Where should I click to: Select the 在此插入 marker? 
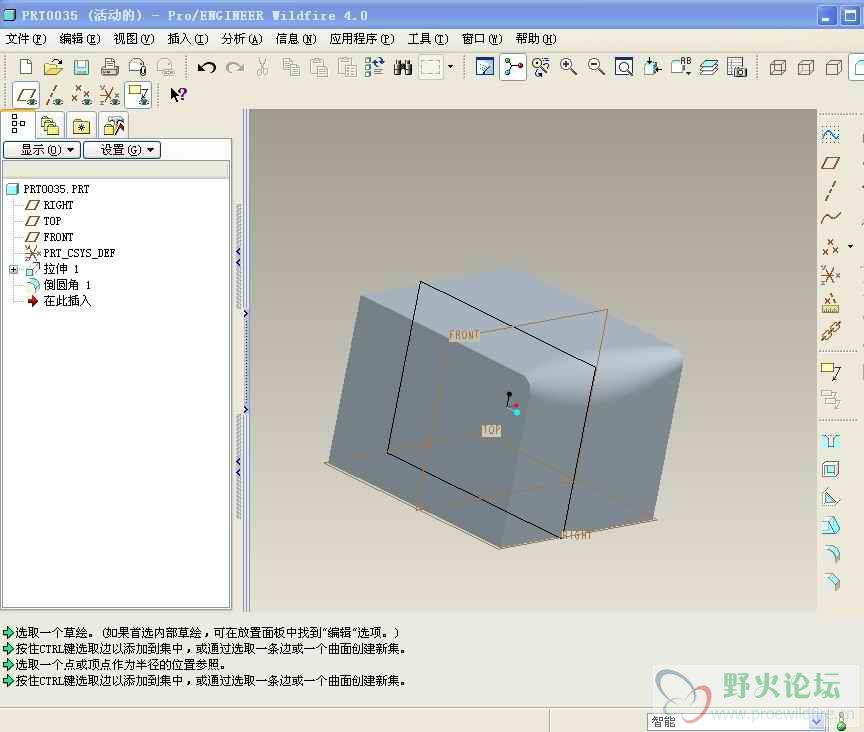tap(67, 301)
